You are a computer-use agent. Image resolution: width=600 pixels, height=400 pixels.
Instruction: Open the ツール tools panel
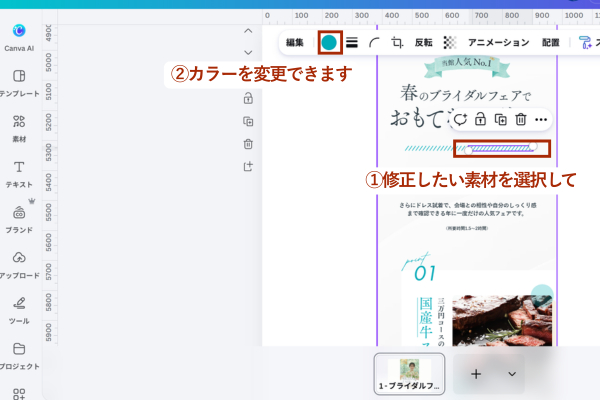[19, 310]
